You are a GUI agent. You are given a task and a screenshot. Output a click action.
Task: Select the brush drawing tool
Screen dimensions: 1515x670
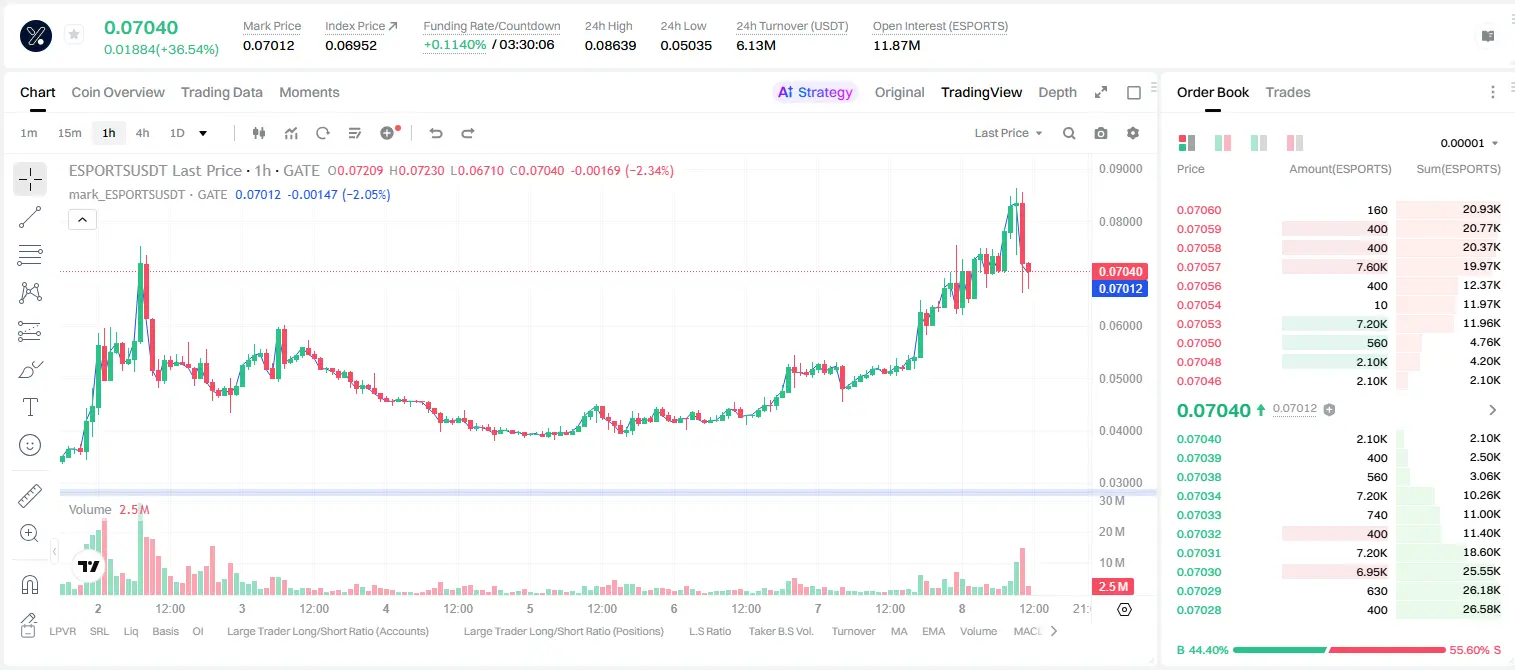click(x=30, y=369)
